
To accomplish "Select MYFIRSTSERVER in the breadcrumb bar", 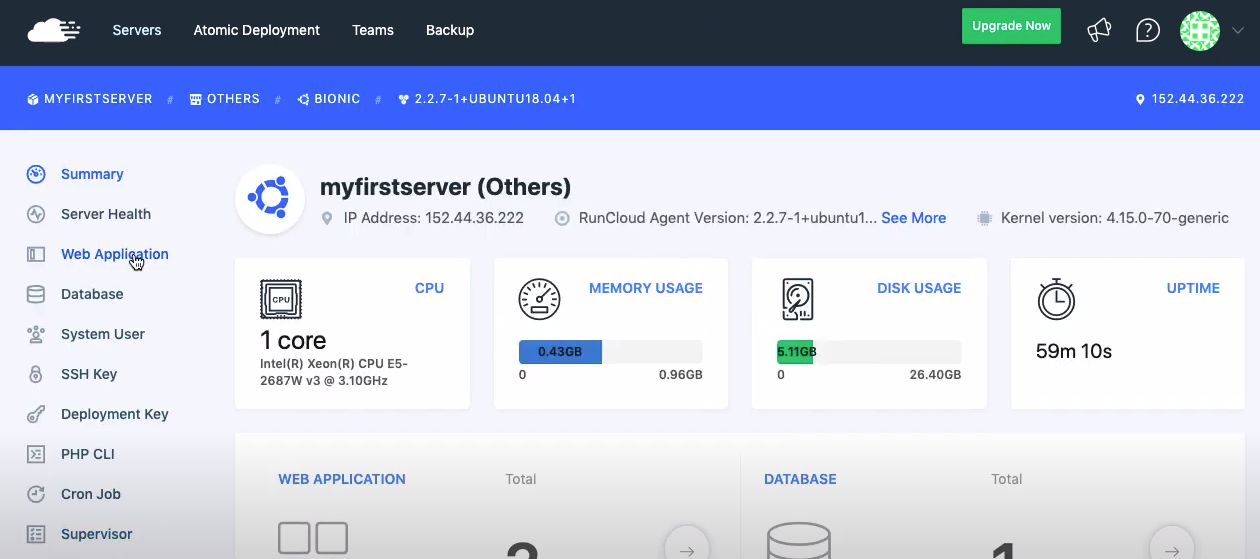I will point(98,99).
